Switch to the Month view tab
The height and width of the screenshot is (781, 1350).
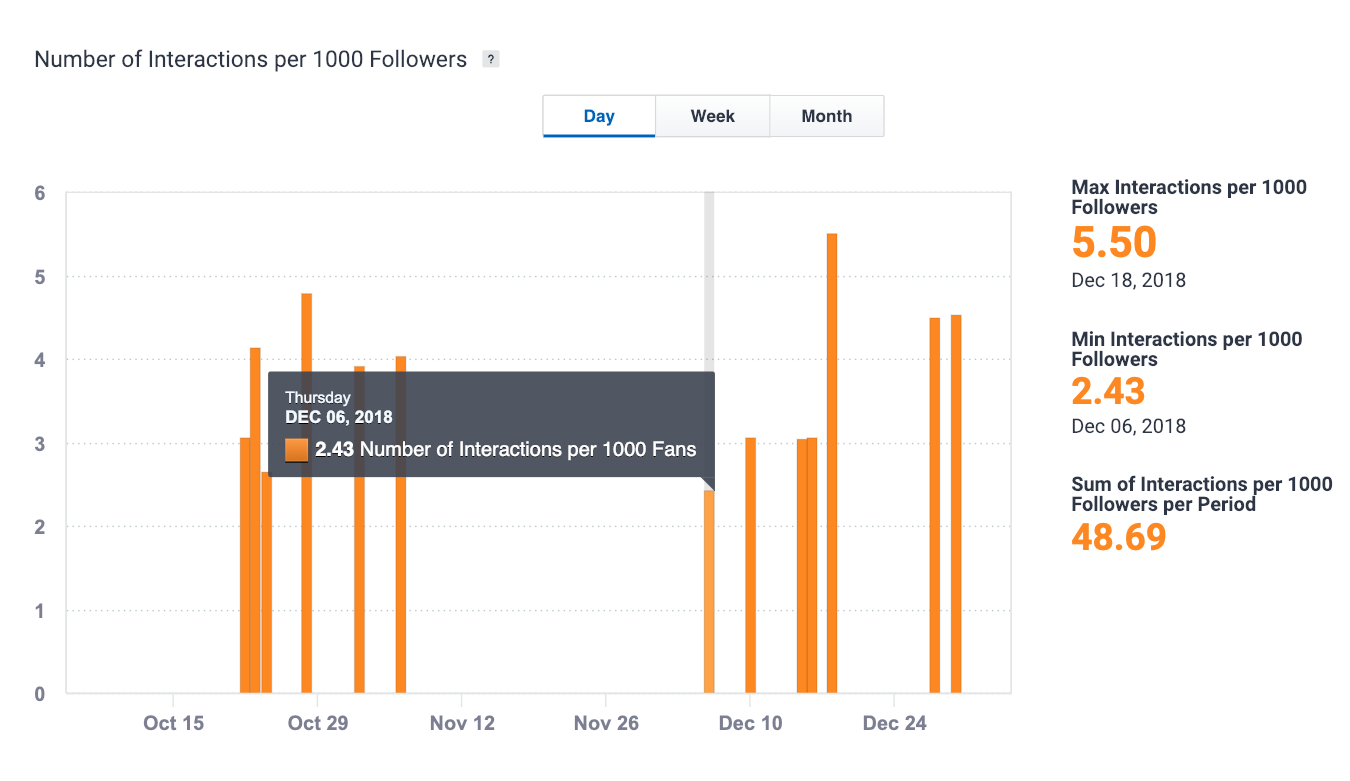(826, 116)
